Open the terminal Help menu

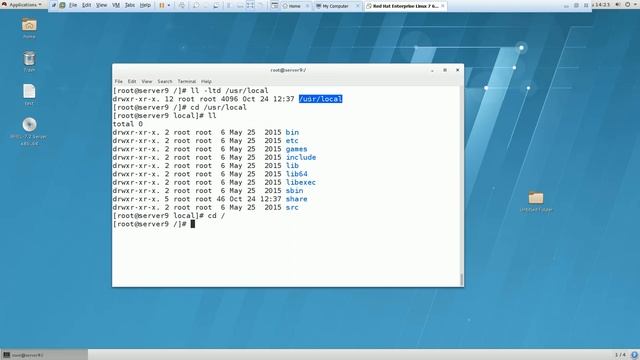(x=206, y=81)
